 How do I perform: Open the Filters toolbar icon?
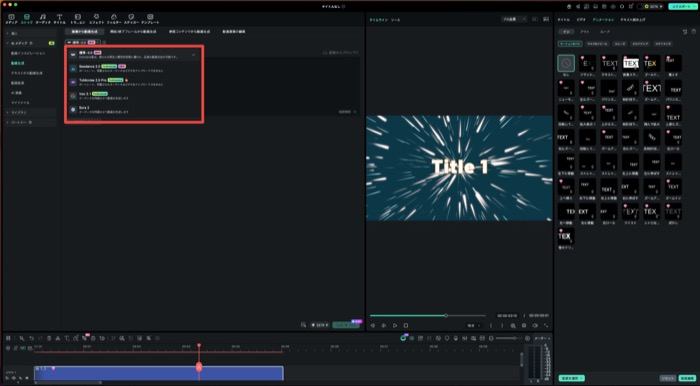click(x=113, y=19)
